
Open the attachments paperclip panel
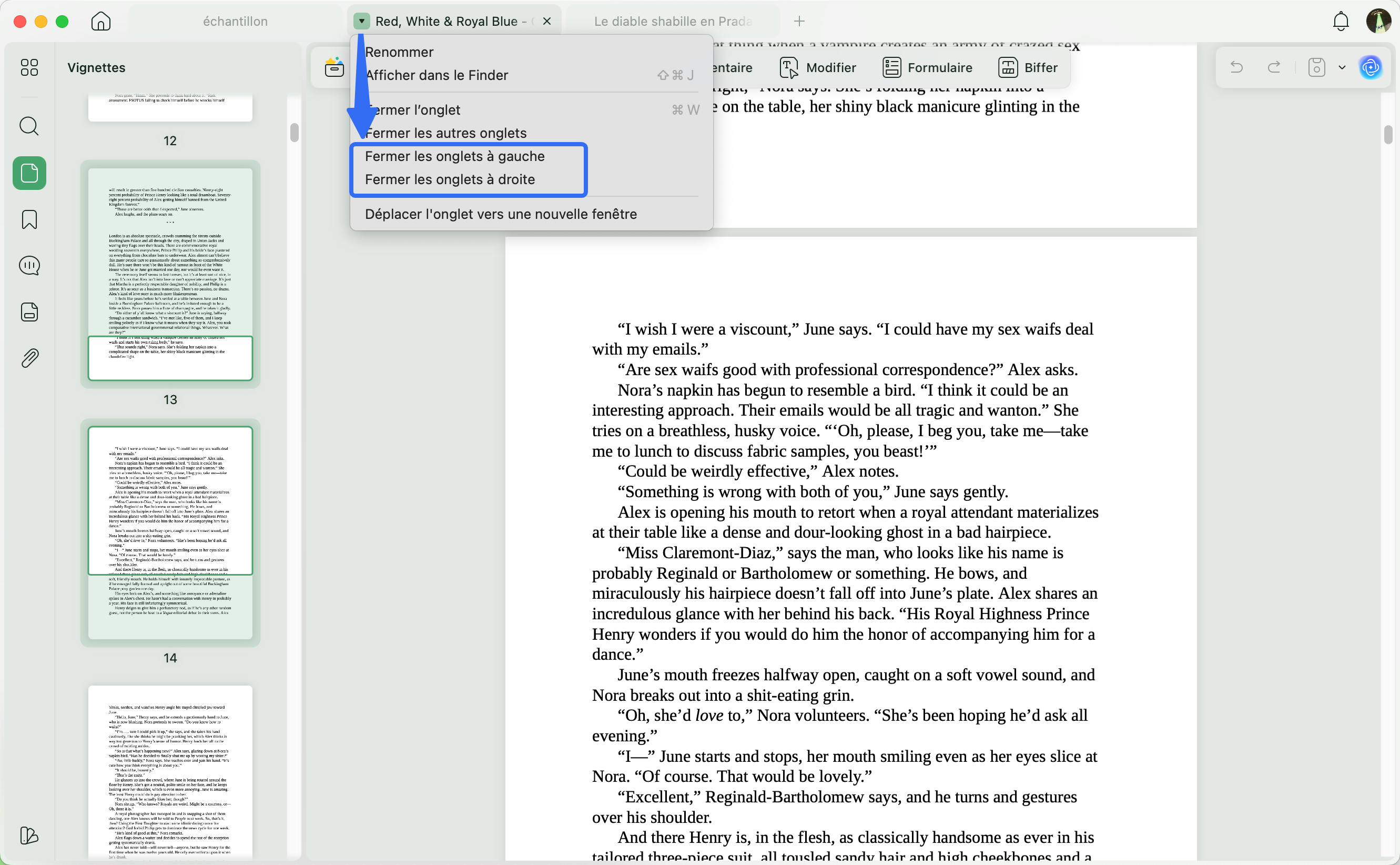29,358
